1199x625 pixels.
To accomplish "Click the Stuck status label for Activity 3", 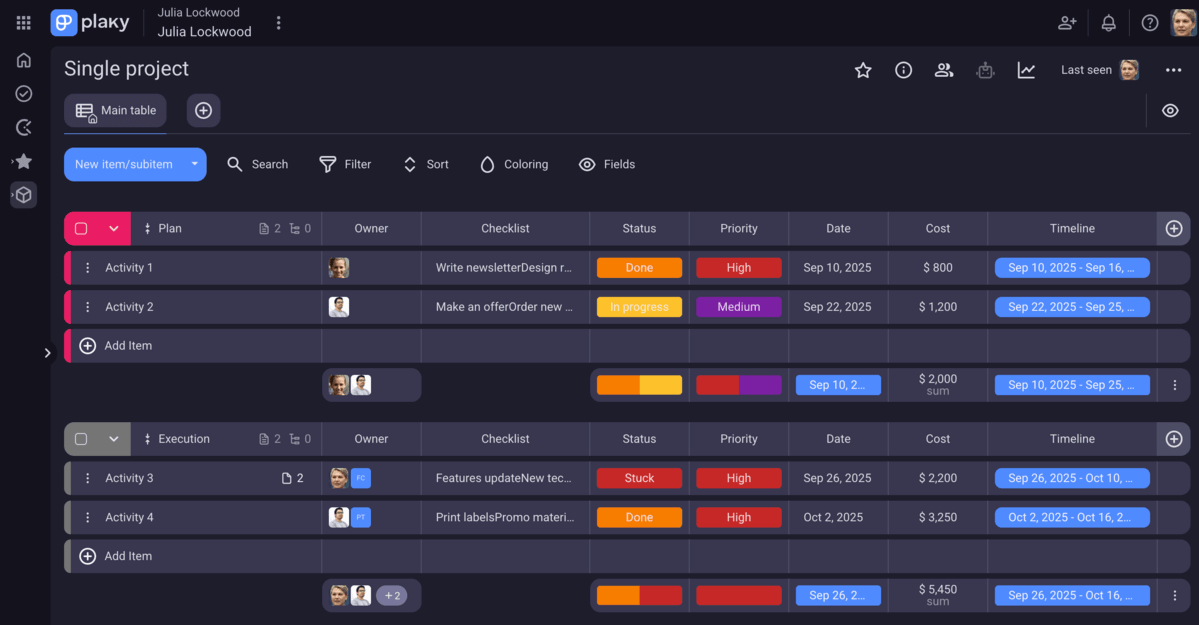I will pyautogui.click(x=639, y=478).
